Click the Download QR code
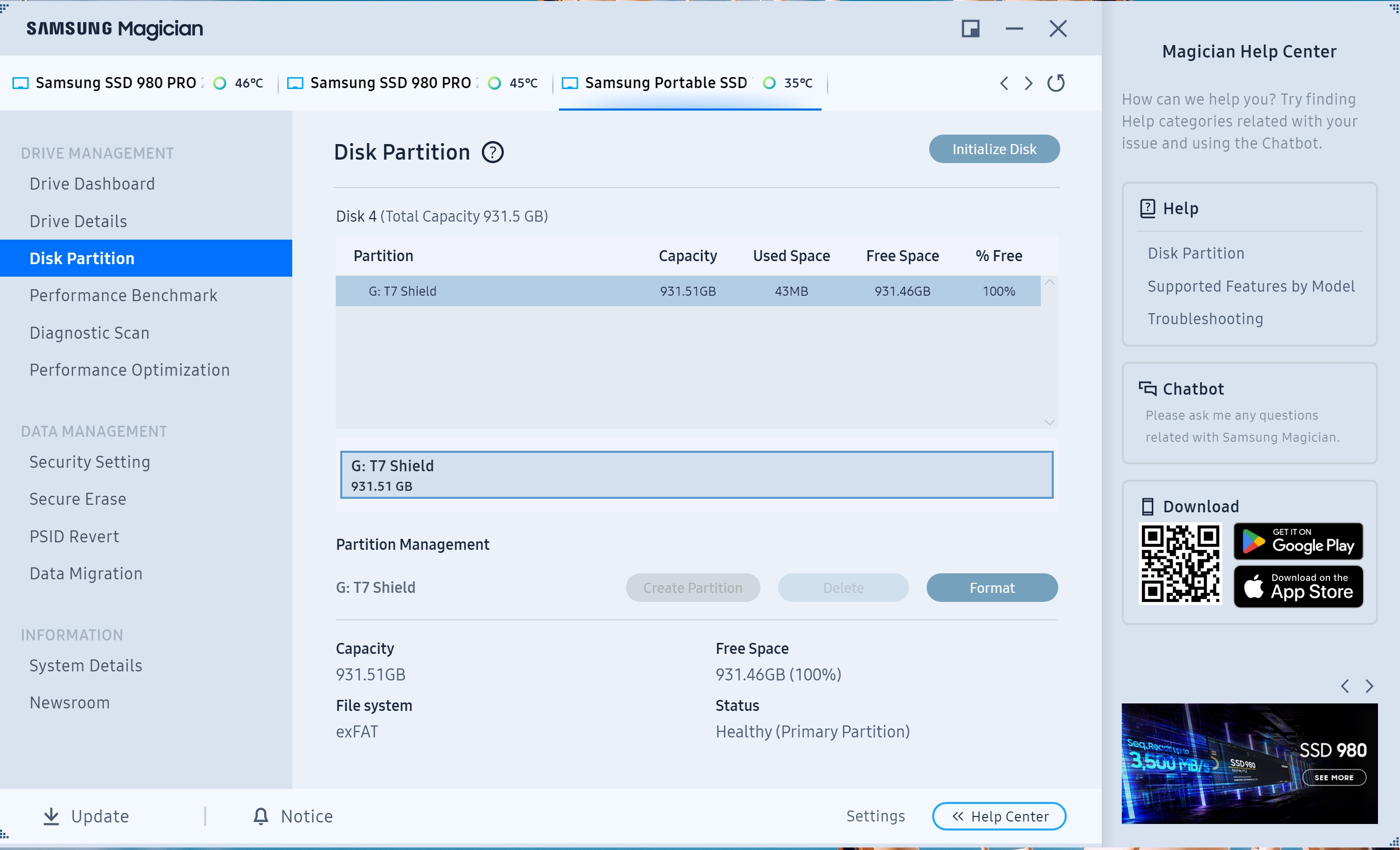The image size is (1400, 850). pyautogui.click(x=1180, y=564)
